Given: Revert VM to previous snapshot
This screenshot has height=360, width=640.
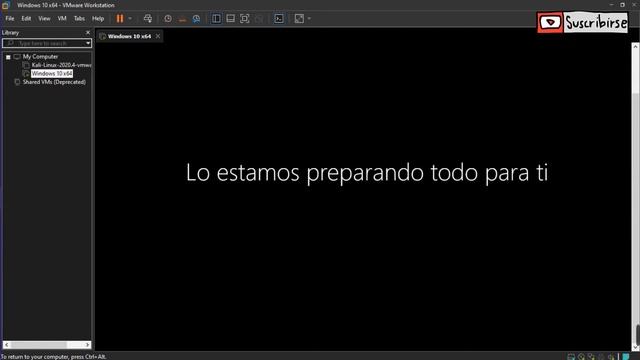Looking at the screenshot, I should (182, 18).
